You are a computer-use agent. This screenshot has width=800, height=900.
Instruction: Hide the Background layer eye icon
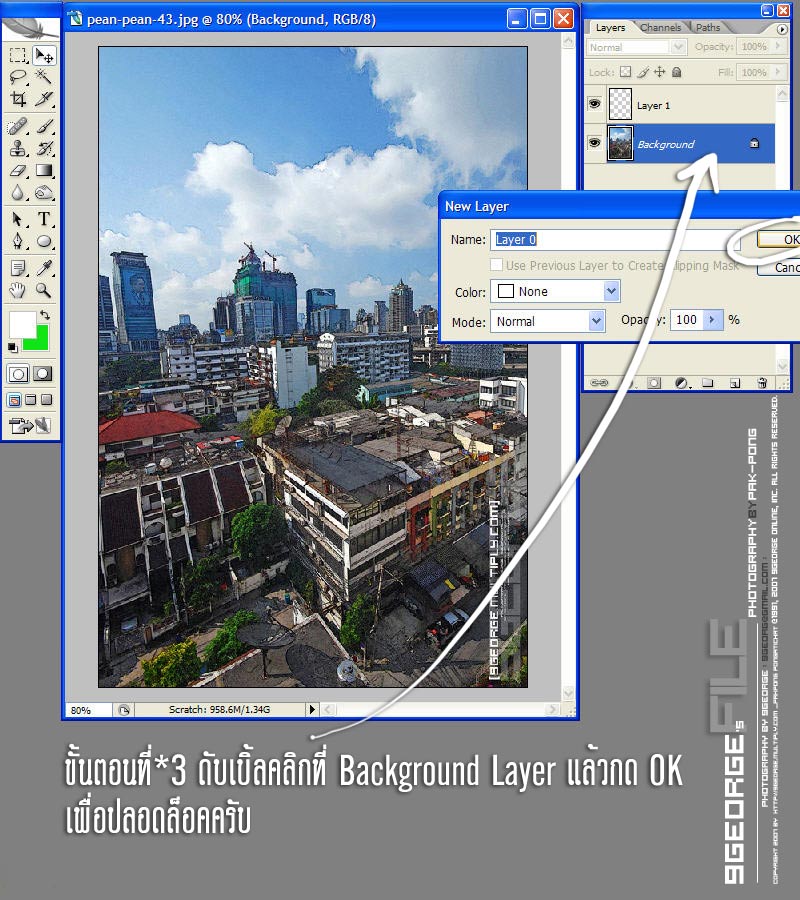595,142
